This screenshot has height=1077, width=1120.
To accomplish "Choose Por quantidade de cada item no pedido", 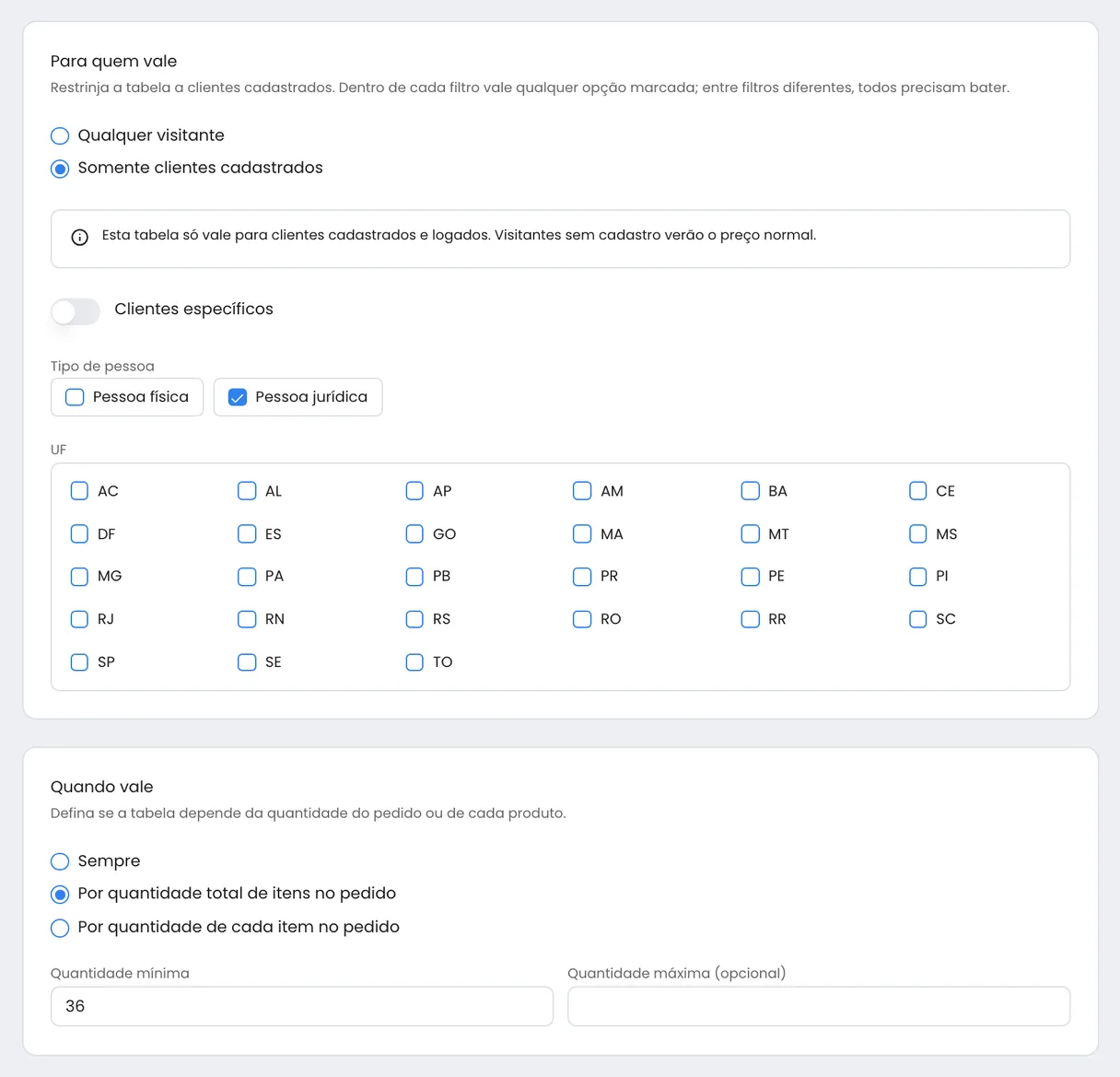I will click(x=60, y=928).
